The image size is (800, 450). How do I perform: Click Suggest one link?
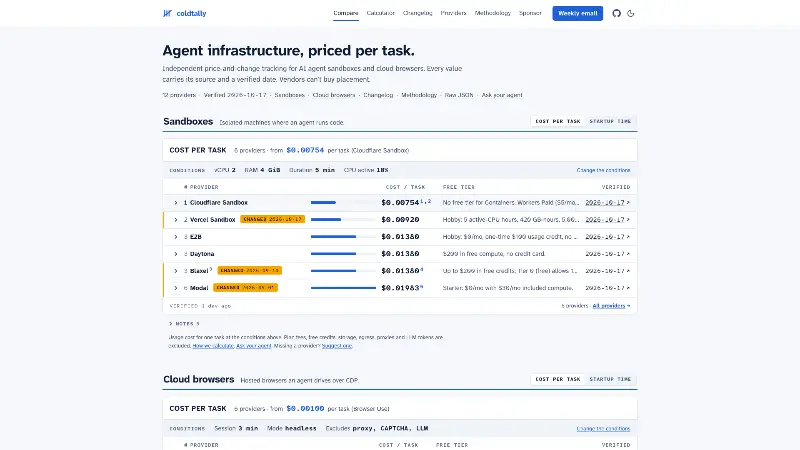(337, 346)
